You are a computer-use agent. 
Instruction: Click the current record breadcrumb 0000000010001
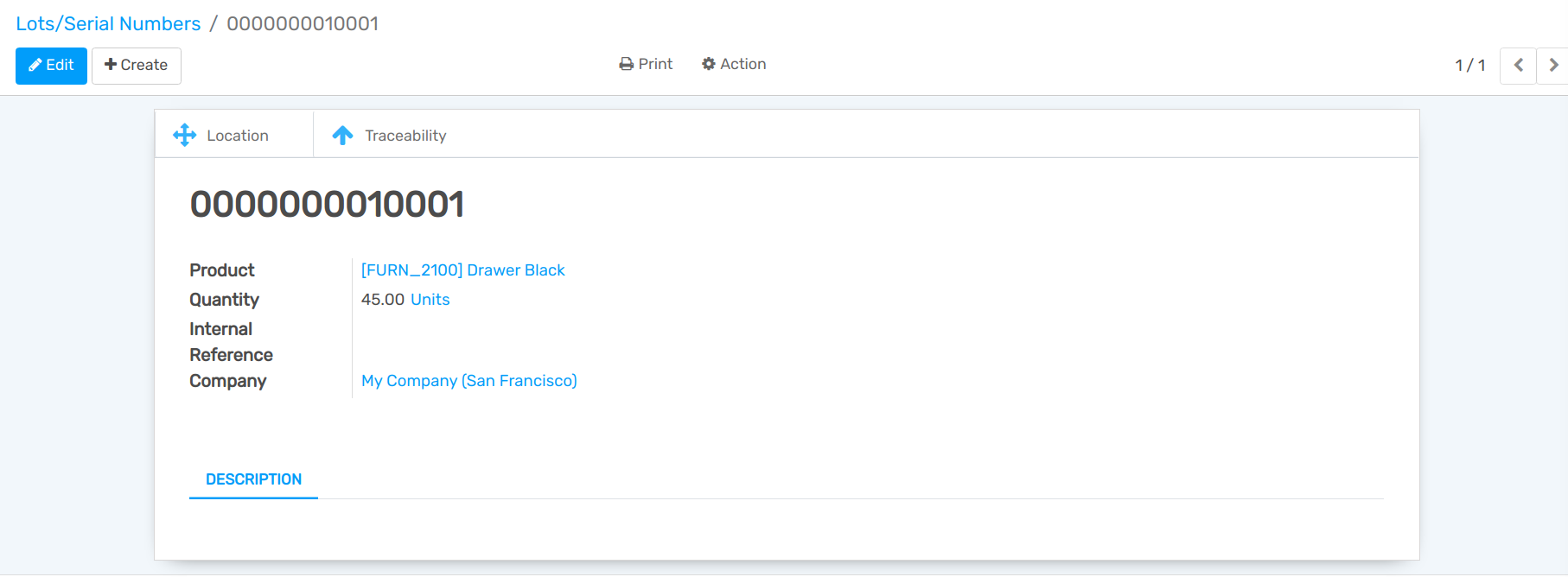tap(303, 24)
